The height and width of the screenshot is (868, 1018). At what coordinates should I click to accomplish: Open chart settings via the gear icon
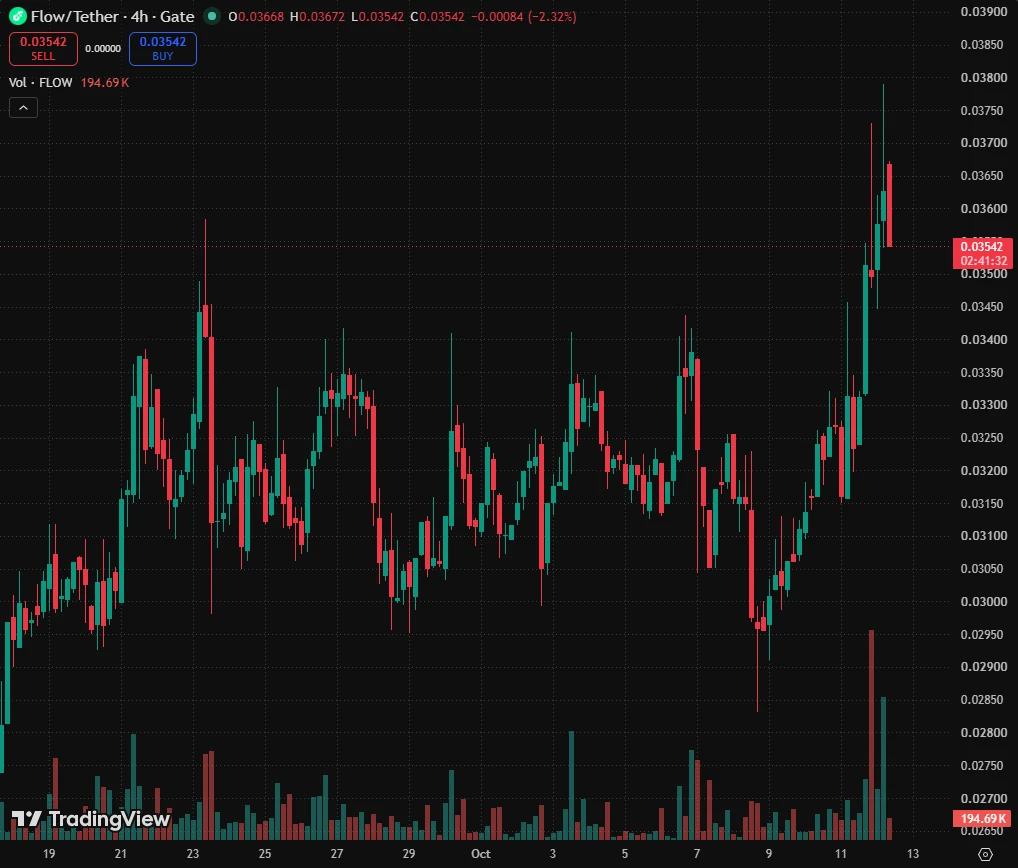[986, 854]
